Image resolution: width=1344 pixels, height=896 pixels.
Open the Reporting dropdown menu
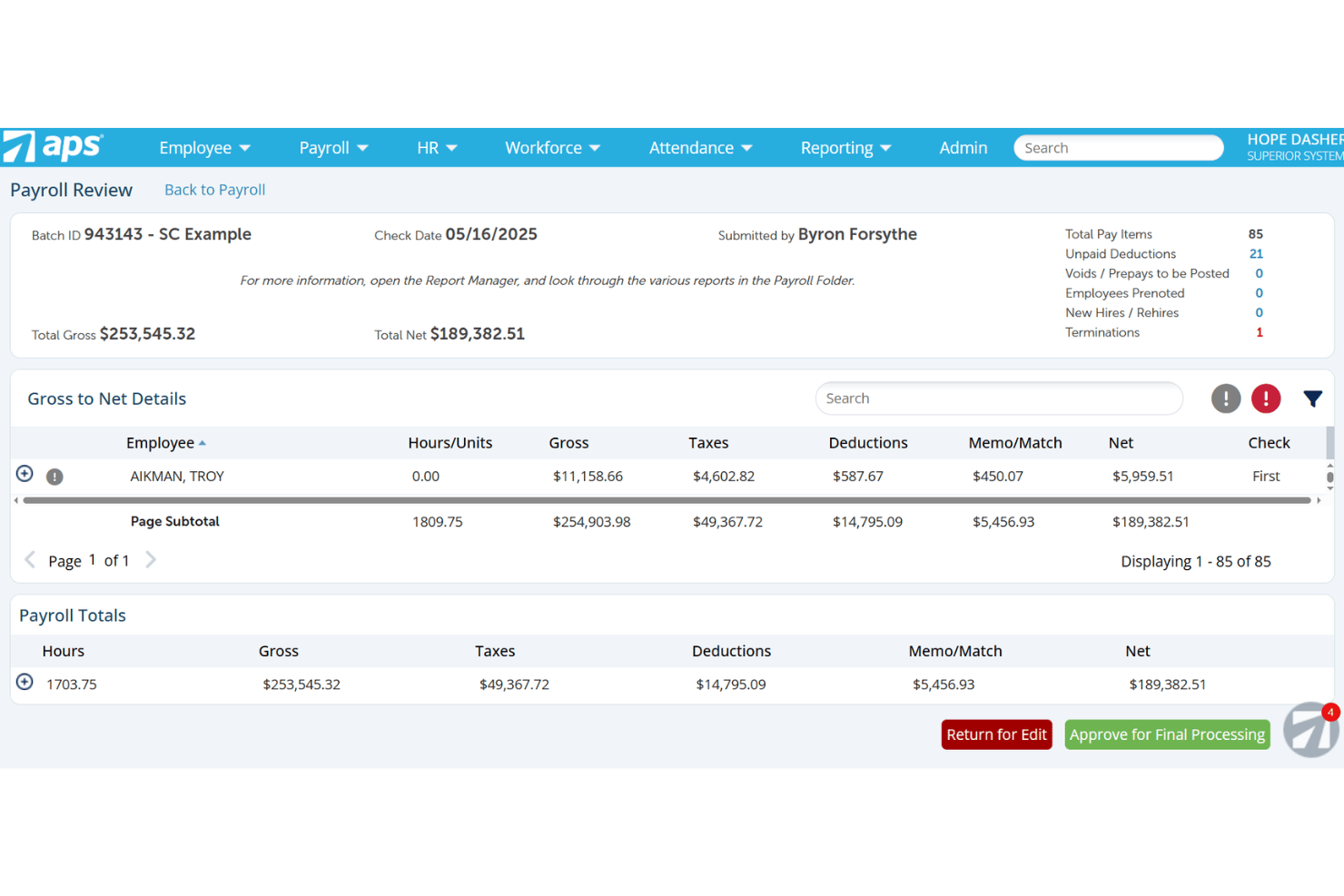click(845, 148)
